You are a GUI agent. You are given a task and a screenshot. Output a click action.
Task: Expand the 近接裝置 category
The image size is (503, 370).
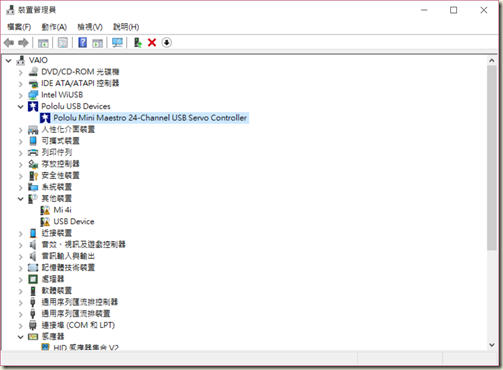click(21, 234)
